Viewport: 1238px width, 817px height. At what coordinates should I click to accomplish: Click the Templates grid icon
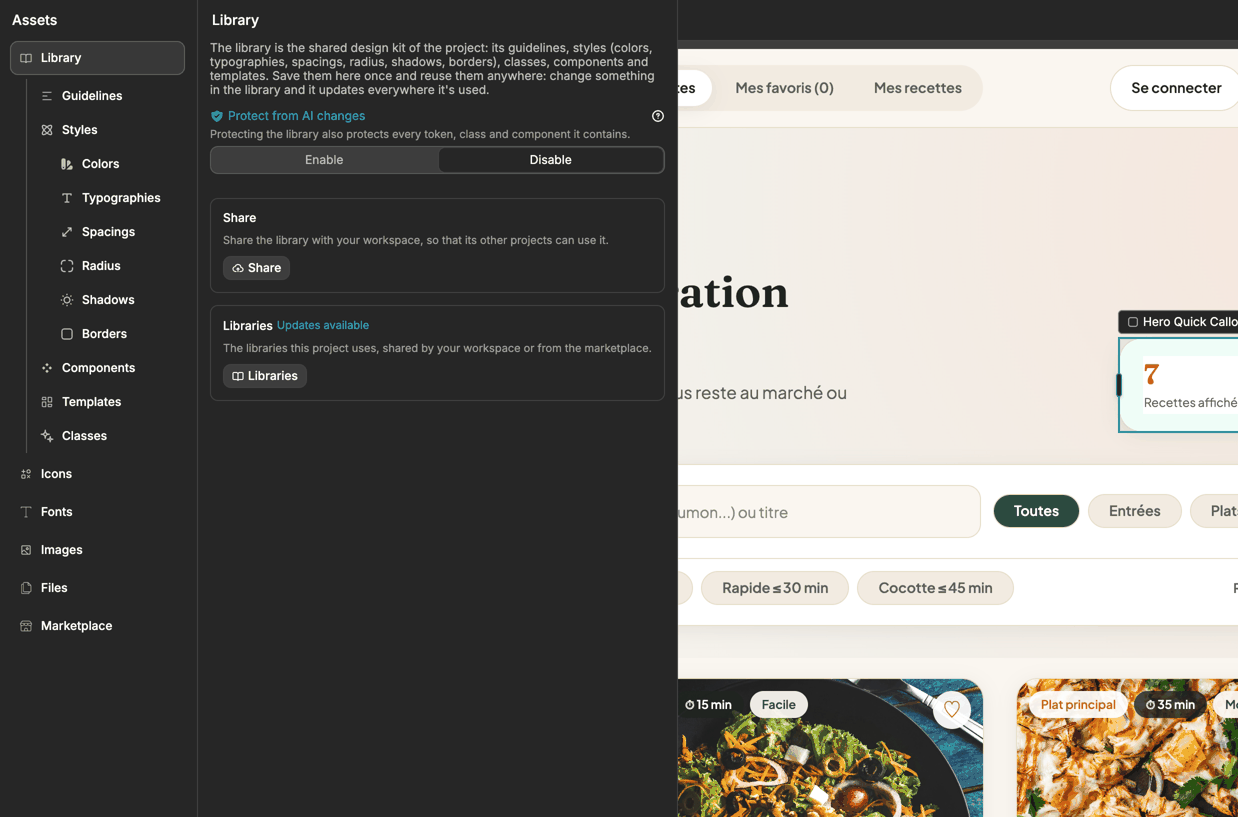pyautogui.click(x=47, y=402)
